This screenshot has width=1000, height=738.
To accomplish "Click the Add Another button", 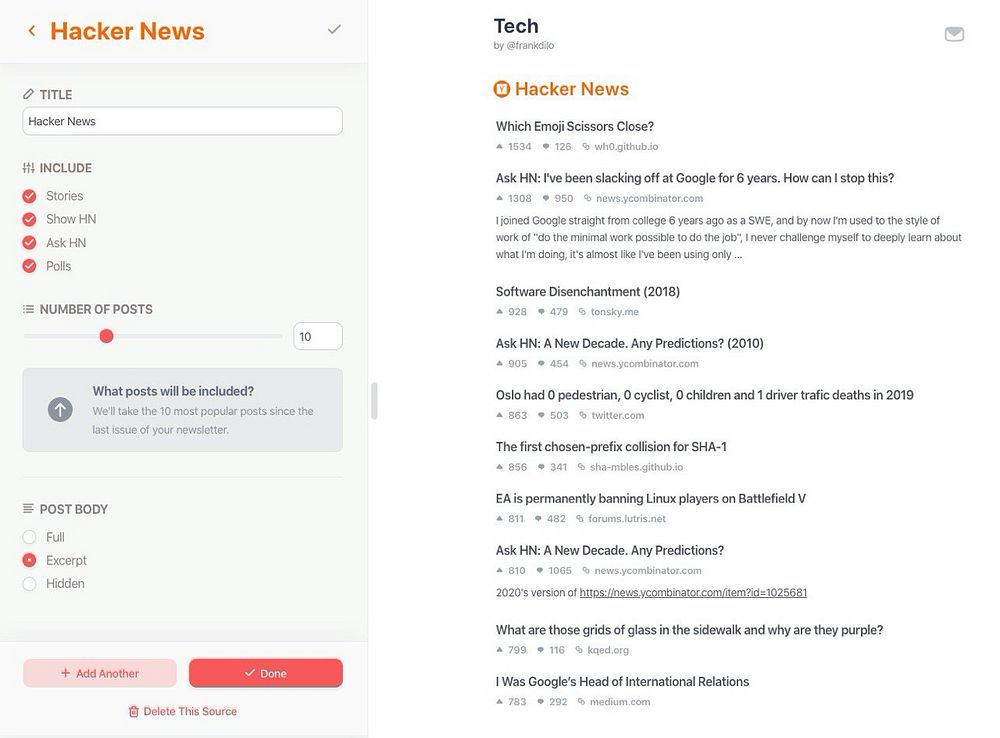I will click(99, 673).
